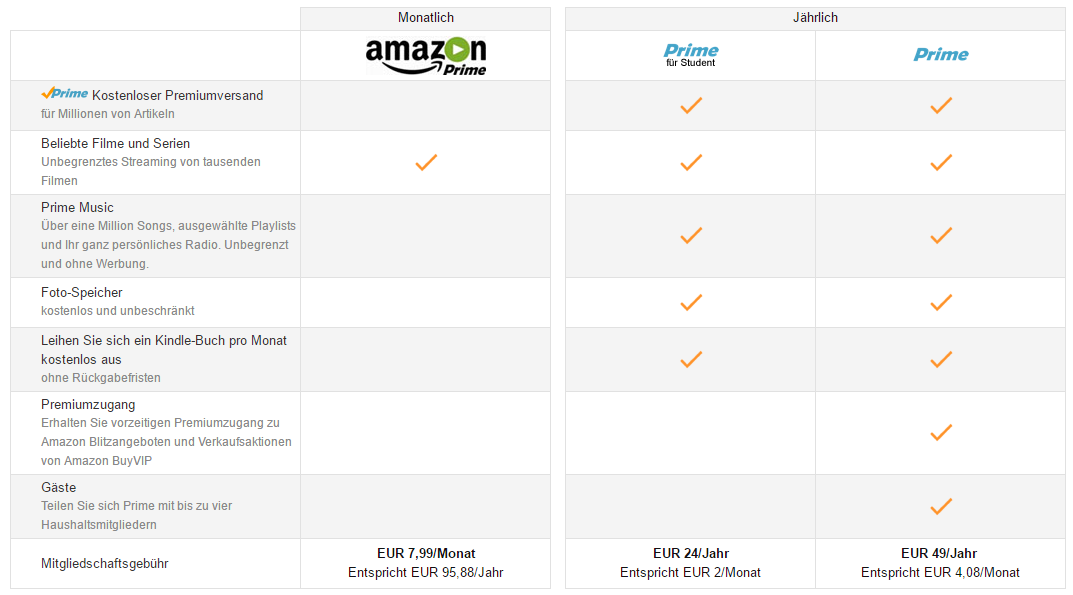Select the Jährlich column header
1073x595 pixels.
pos(815,18)
